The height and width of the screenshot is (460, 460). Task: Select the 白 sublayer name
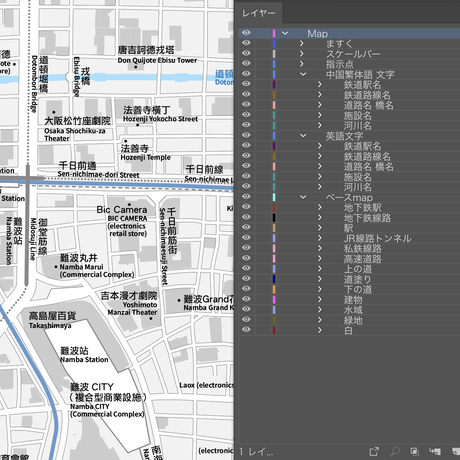pyautogui.click(x=348, y=330)
